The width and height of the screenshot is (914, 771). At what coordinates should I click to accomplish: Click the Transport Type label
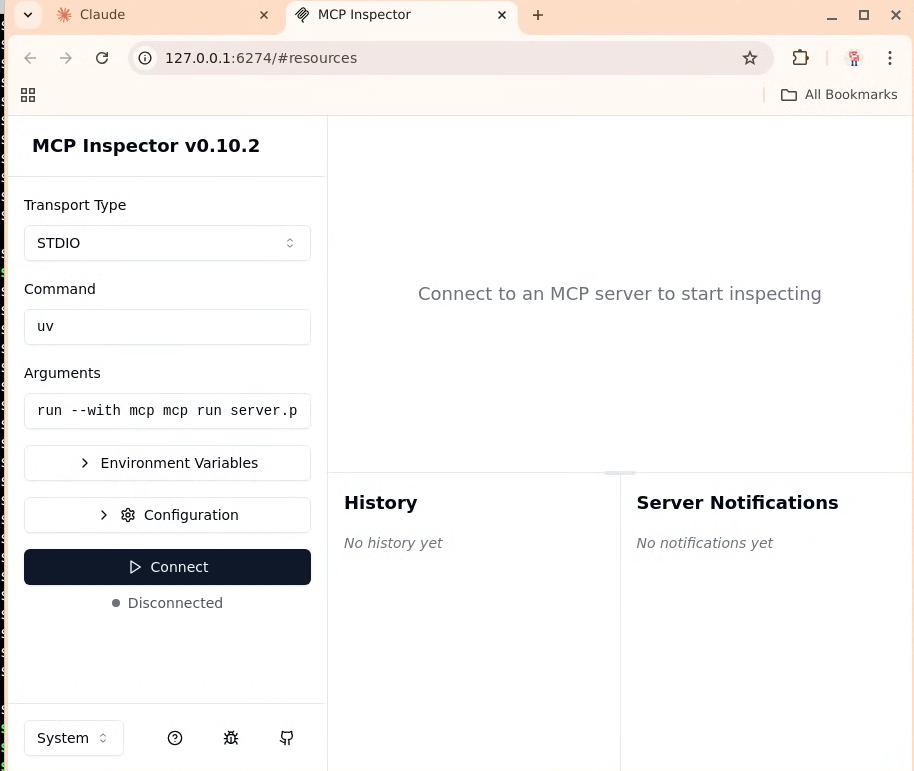click(x=75, y=205)
